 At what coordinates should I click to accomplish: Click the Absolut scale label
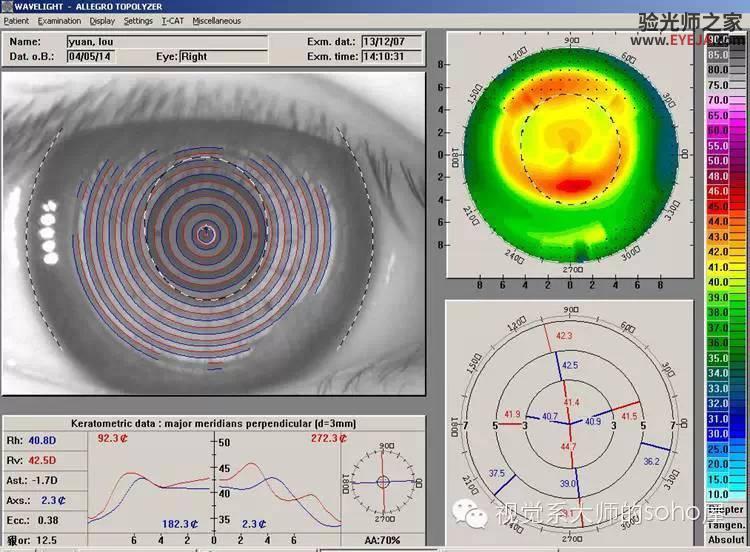(726, 540)
